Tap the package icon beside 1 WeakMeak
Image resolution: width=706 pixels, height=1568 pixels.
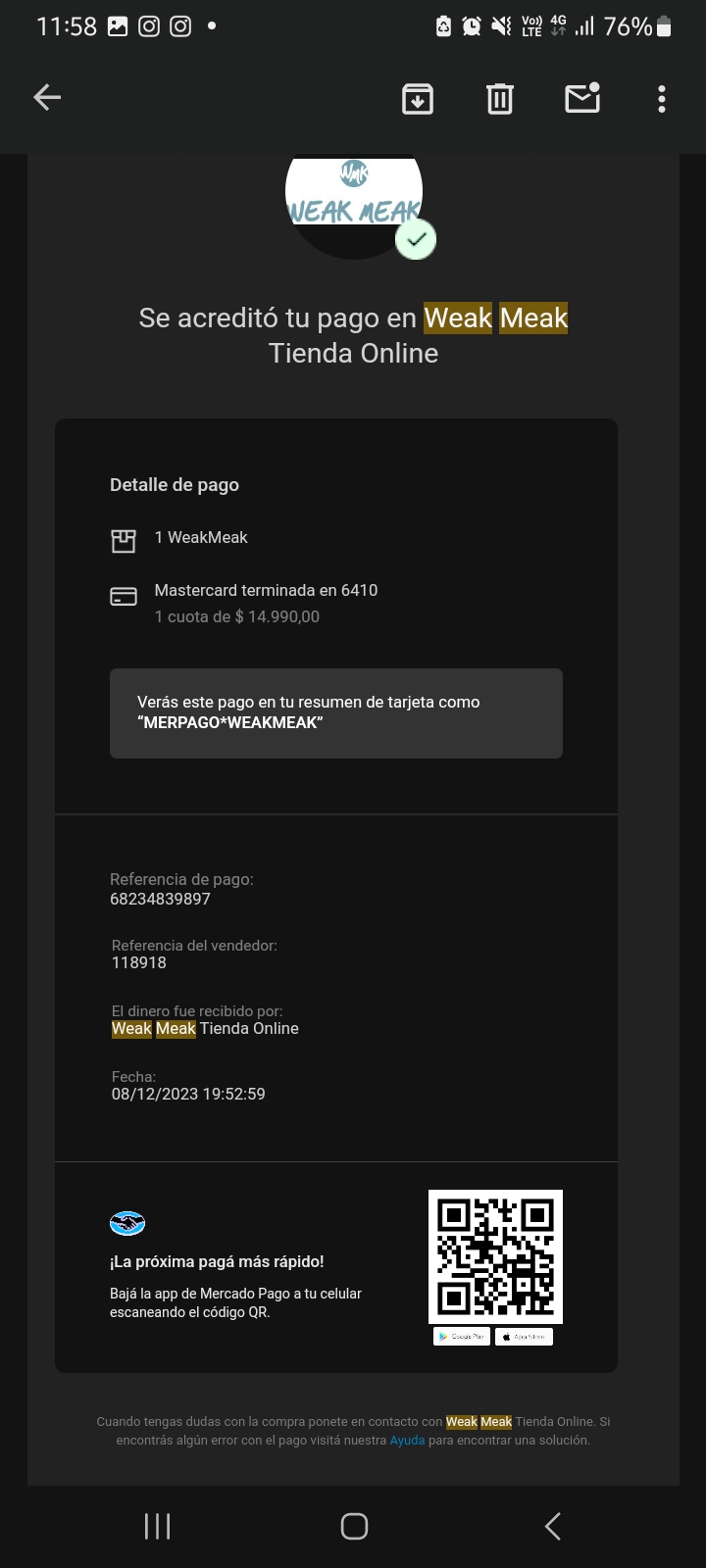123,541
